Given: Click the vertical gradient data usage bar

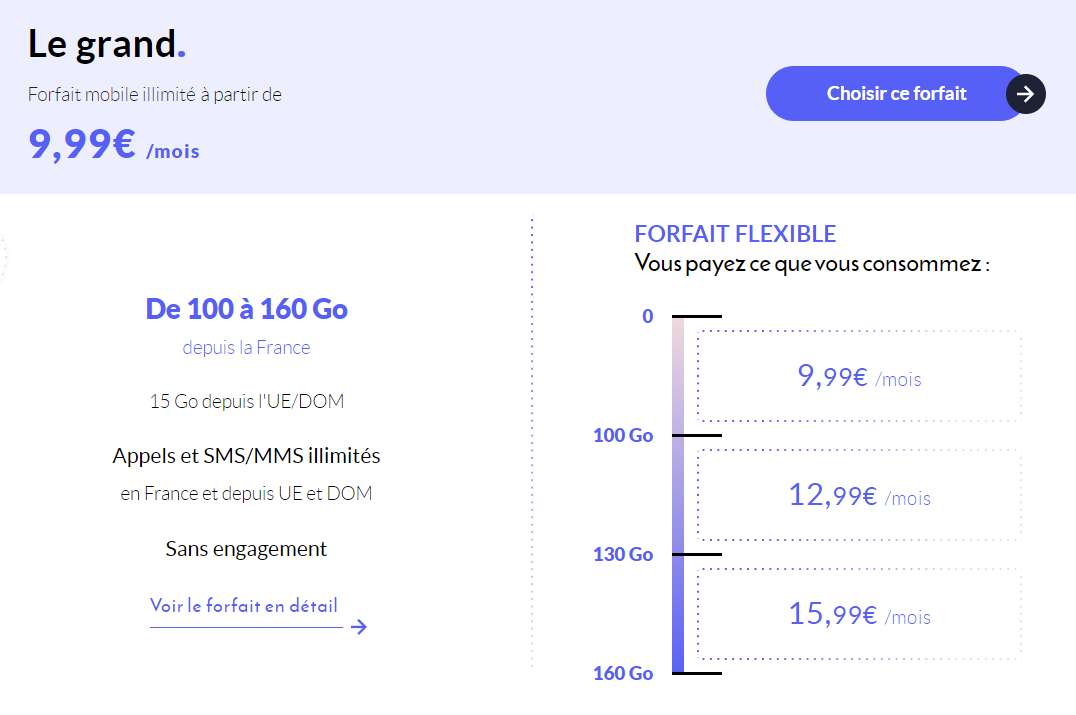Looking at the screenshot, I should pyautogui.click(x=678, y=496).
